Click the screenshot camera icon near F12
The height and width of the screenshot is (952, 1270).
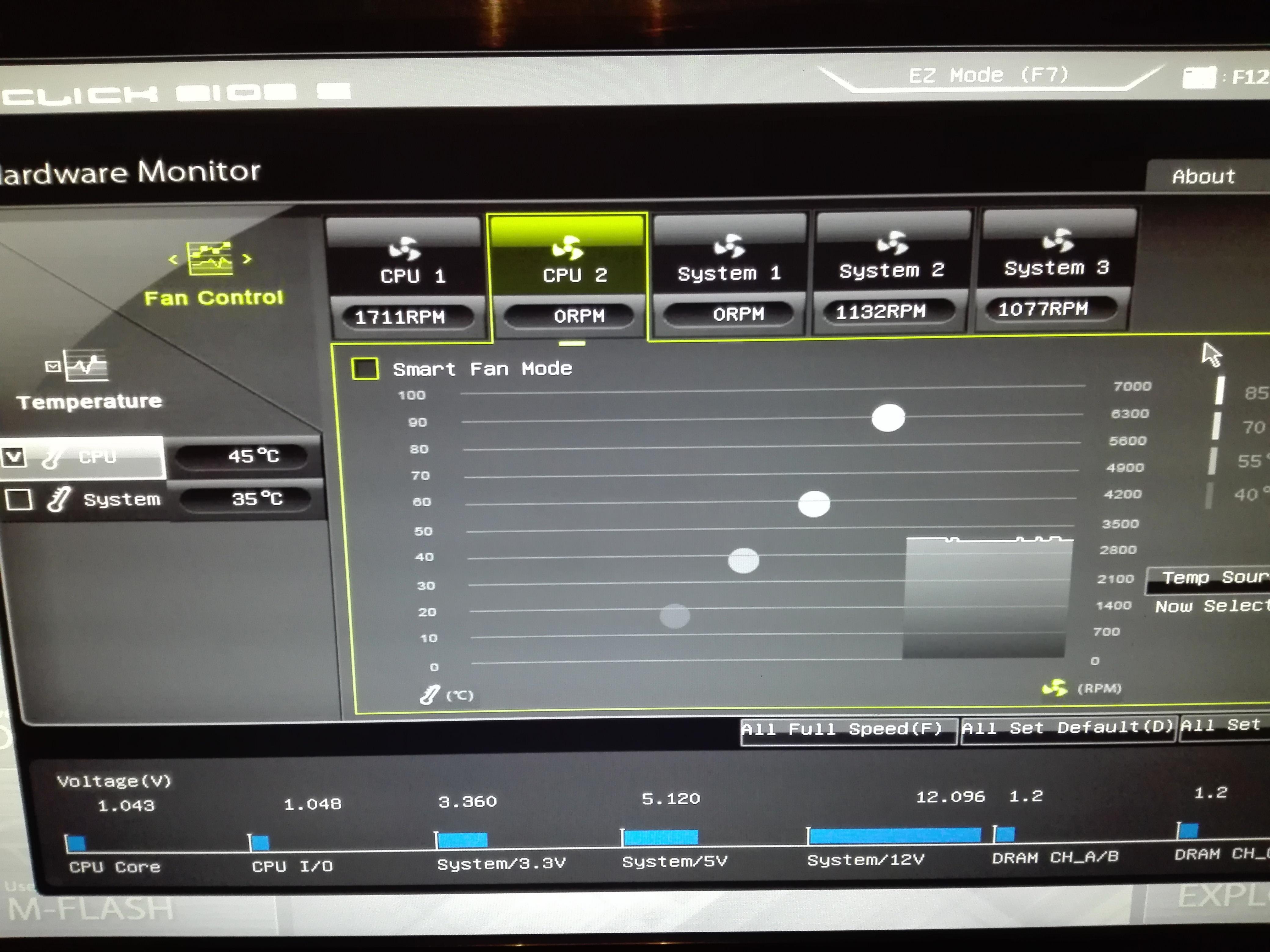tap(1199, 77)
